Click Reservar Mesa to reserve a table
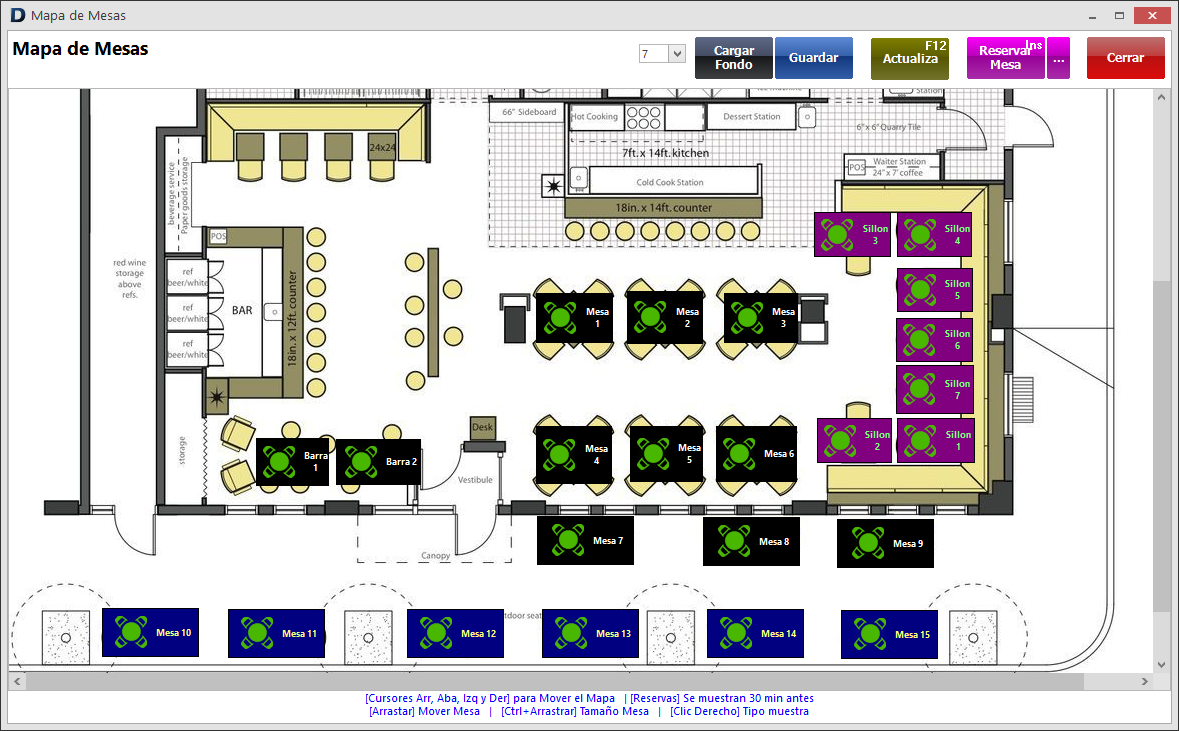Screen dimensions: 1179x731 (1005, 58)
